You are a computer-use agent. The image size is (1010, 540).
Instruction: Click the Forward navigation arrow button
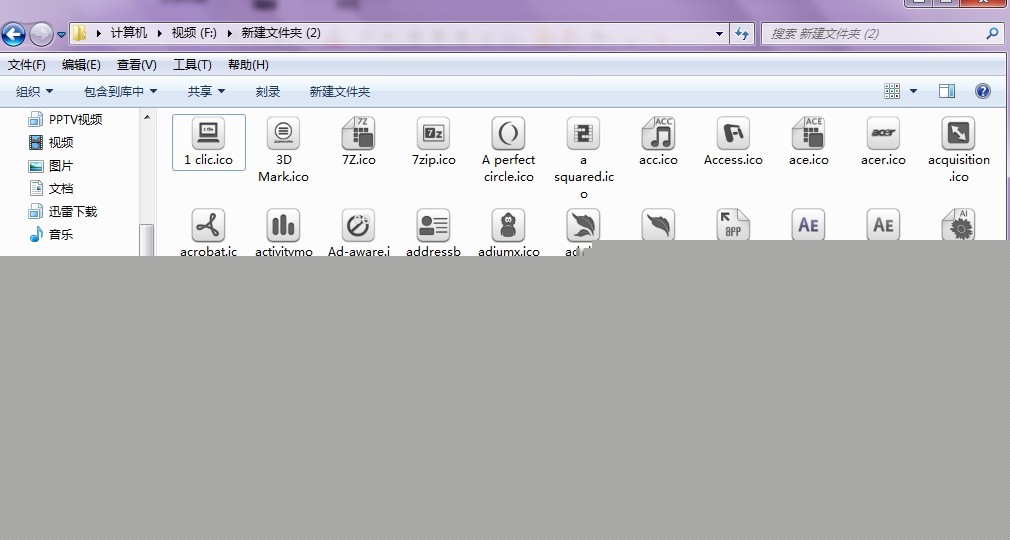click(x=41, y=34)
